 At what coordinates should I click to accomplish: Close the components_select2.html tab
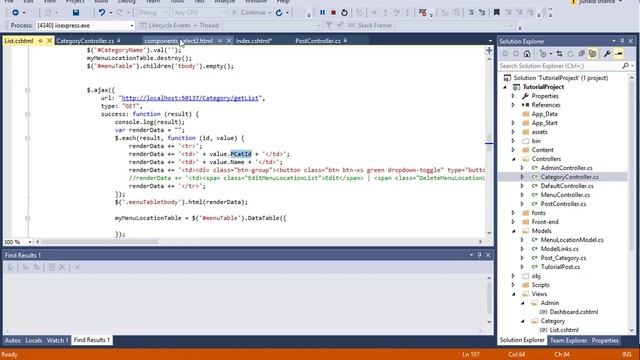[229, 41]
